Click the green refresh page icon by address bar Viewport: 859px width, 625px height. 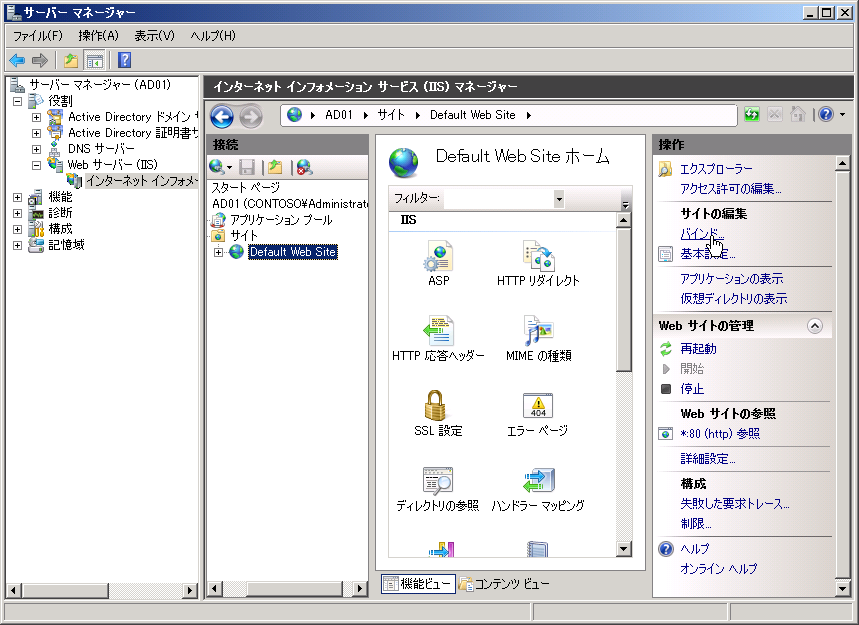point(752,114)
